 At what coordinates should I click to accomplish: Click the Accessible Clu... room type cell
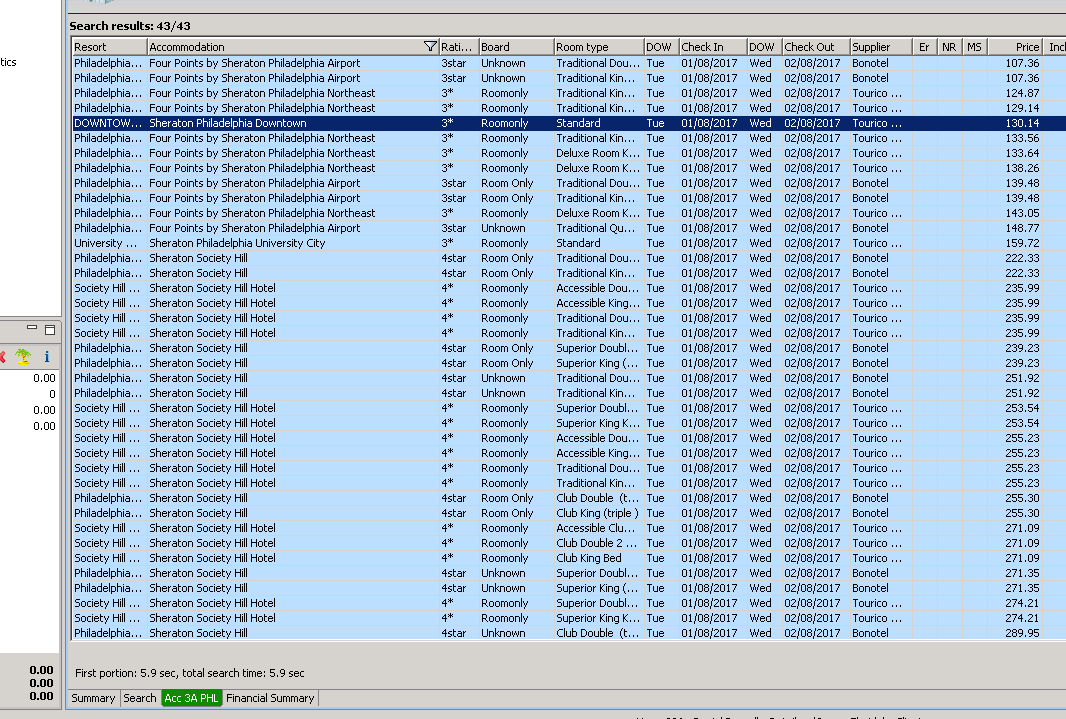[598, 528]
